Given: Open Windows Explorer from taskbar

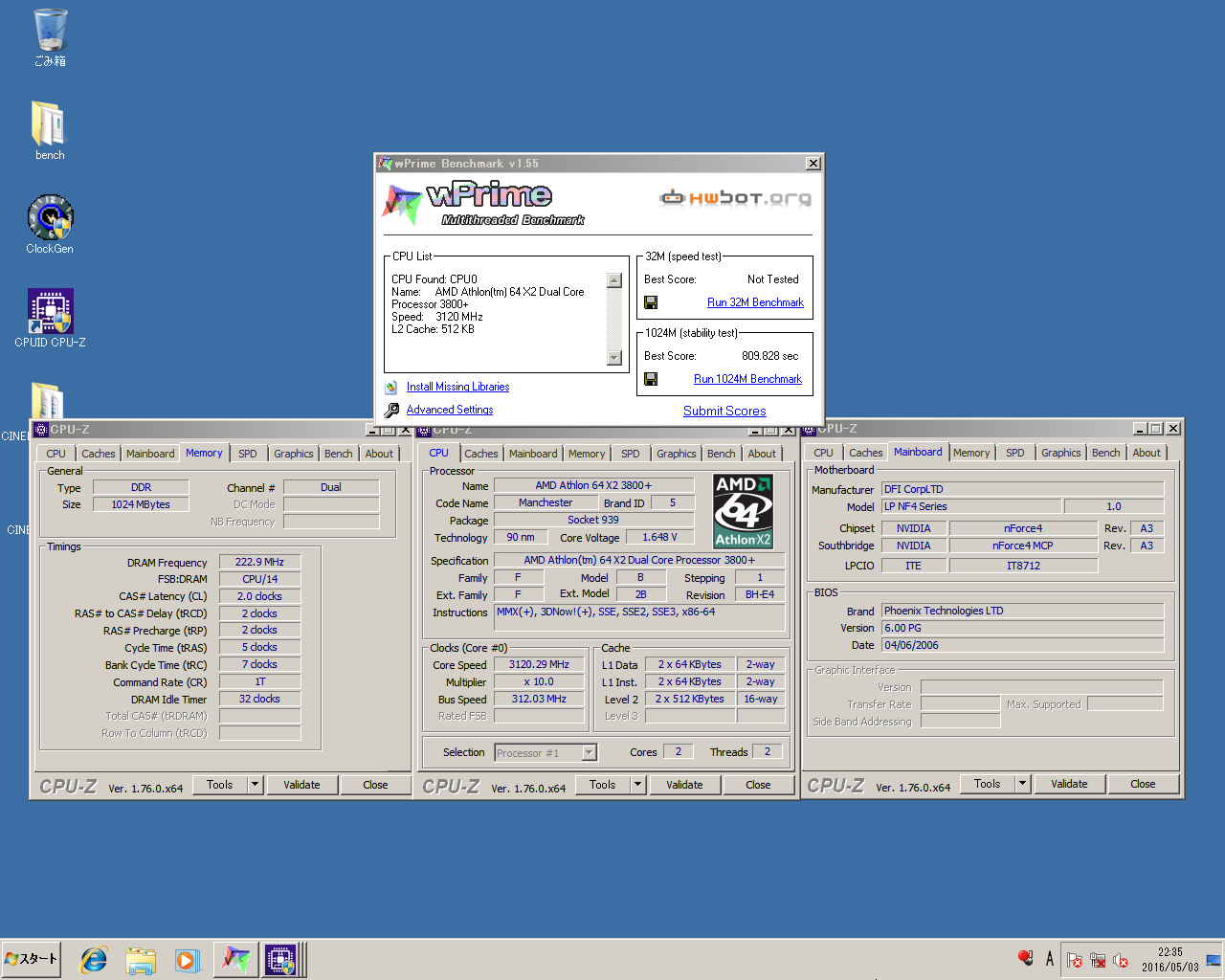Looking at the screenshot, I should click(141, 960).
